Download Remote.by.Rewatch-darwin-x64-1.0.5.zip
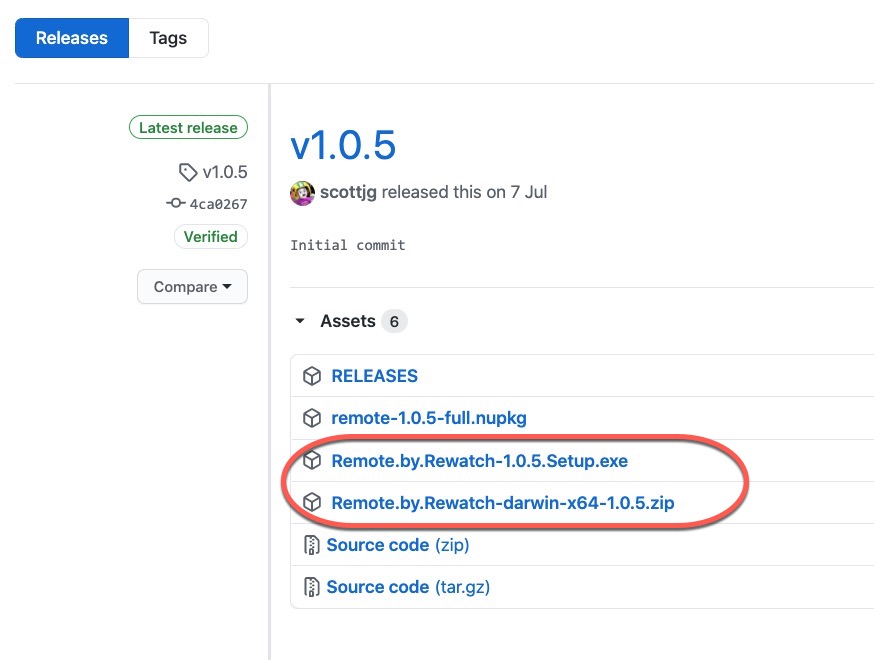This screenshot has width=874, height=660. [x=502, y=503]
